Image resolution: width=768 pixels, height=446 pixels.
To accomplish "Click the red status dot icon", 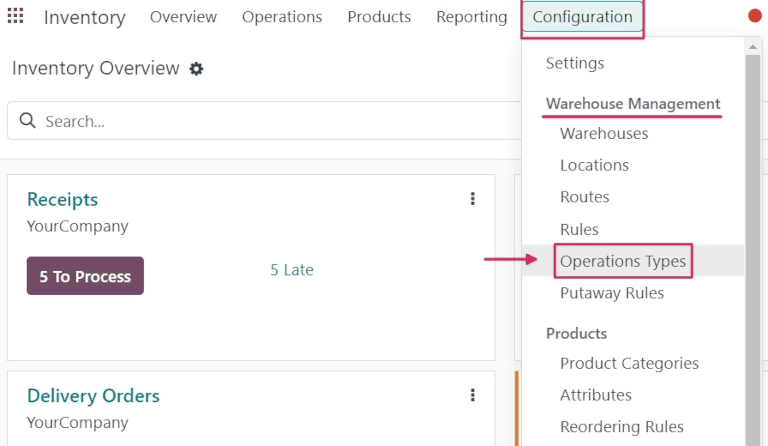I will point(755,16).
